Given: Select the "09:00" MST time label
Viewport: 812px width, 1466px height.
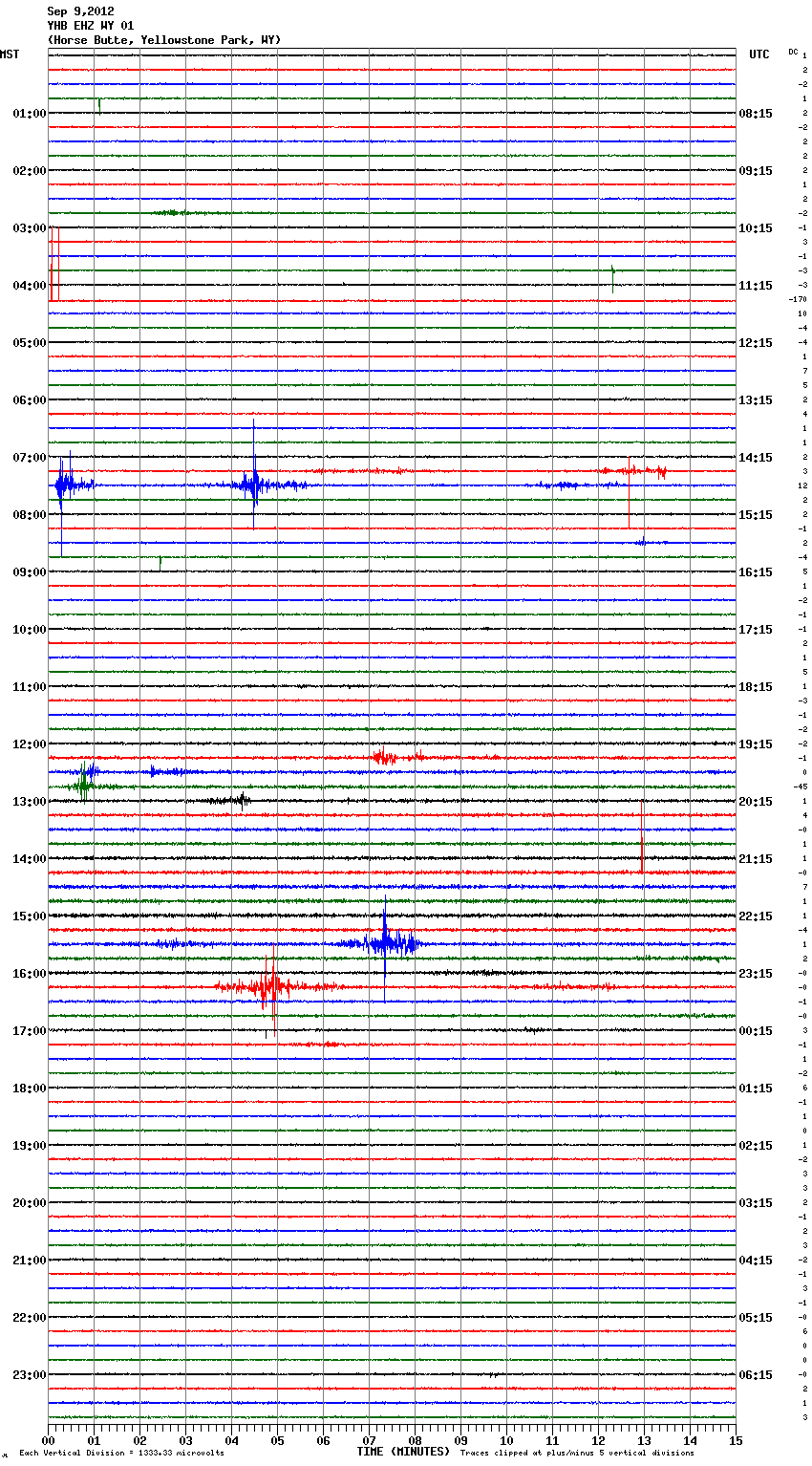Looking at the screenshot, I should click(x=30, y=572).
